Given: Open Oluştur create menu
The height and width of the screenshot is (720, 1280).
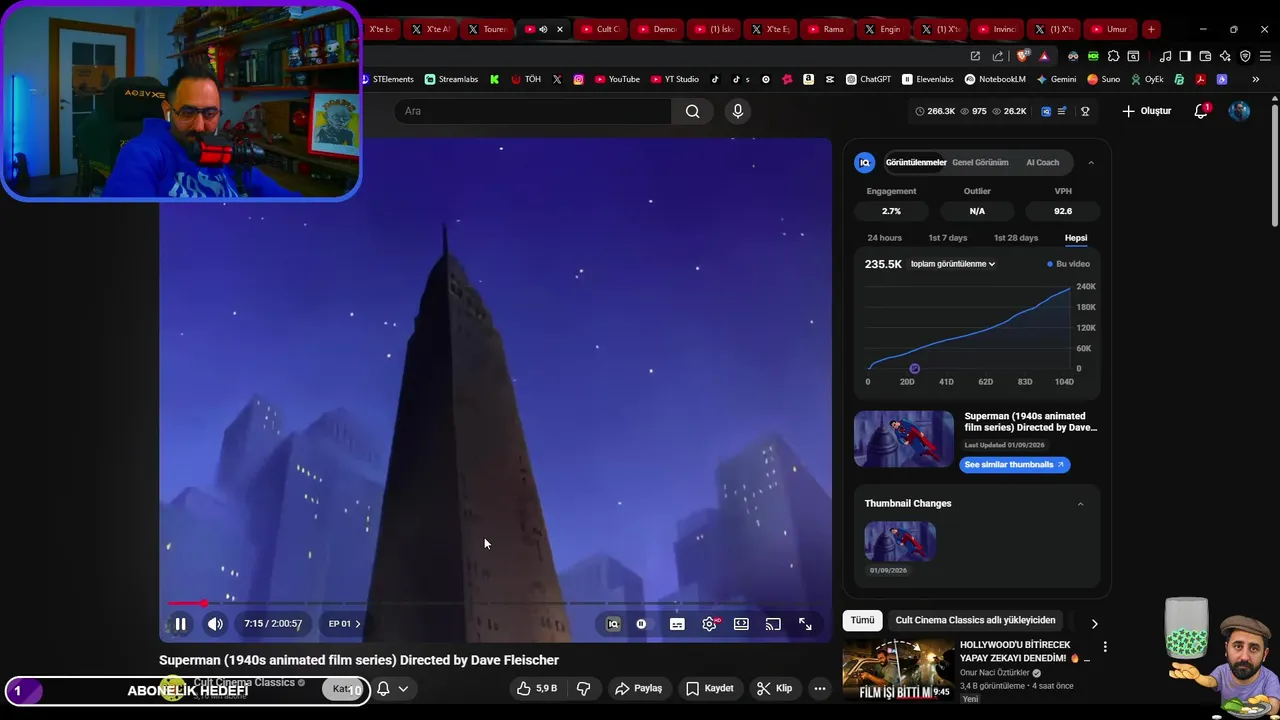Looking at the screenshot, I should 1146,111.
